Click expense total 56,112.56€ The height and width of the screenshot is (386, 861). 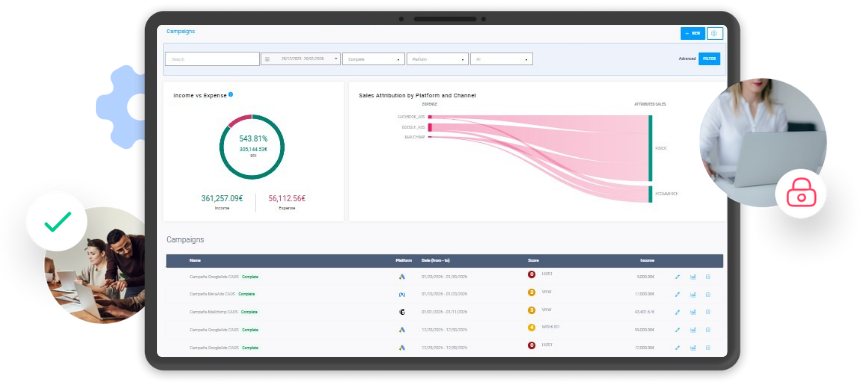[x=287, y=198]
